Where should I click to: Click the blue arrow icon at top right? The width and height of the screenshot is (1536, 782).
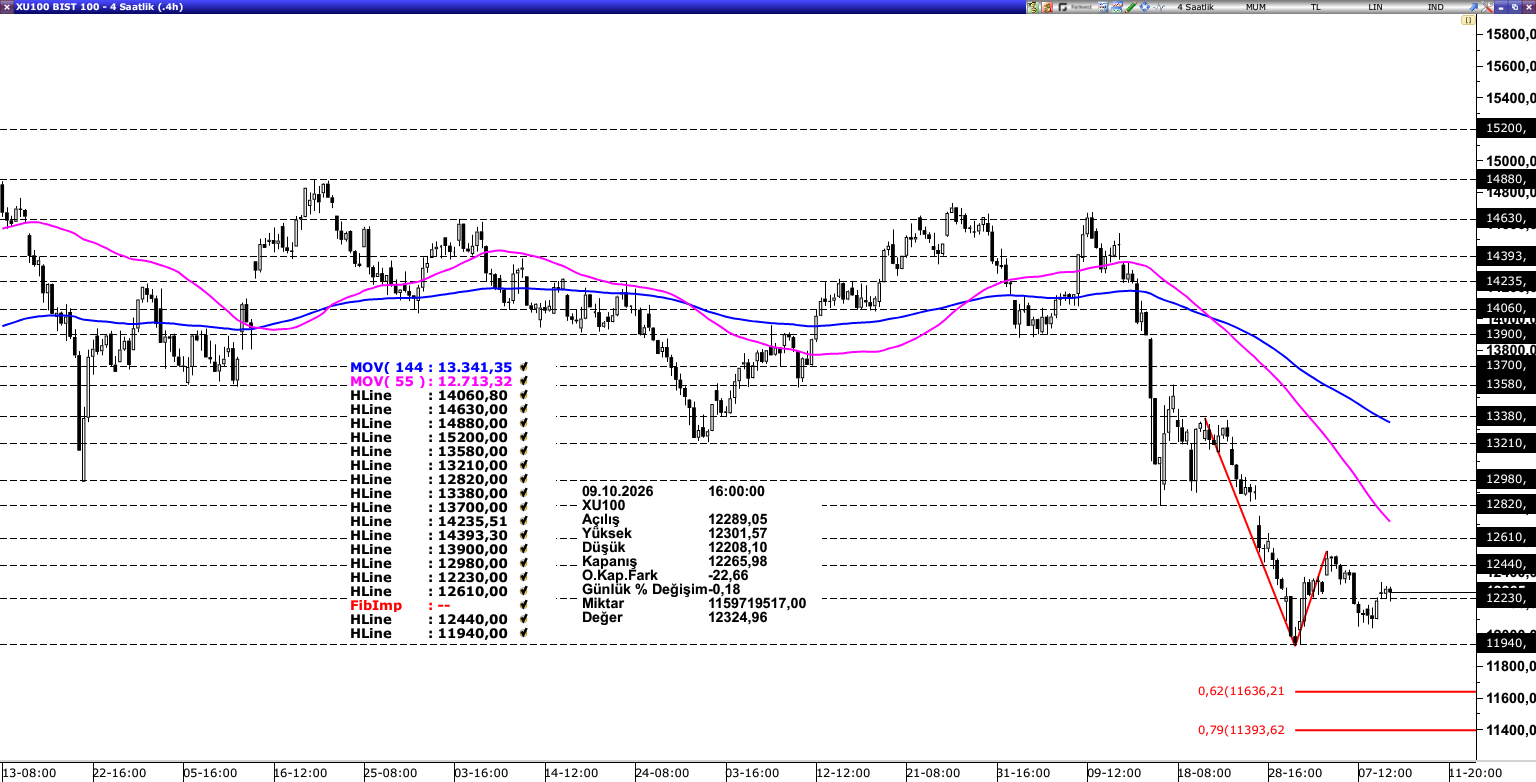click(x=1473, y=7)
